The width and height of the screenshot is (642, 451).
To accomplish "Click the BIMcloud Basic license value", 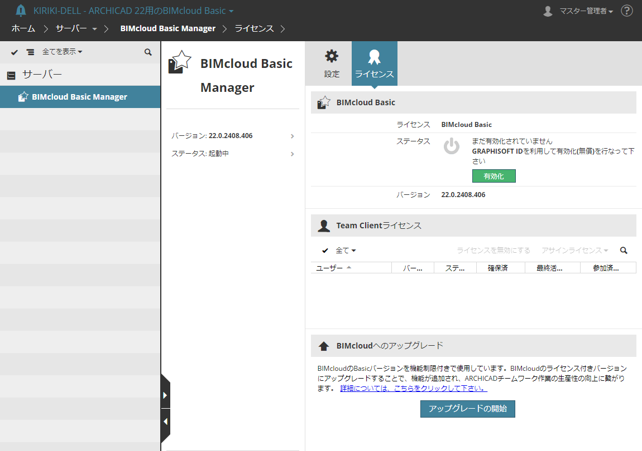I will [x=466, y=124].
